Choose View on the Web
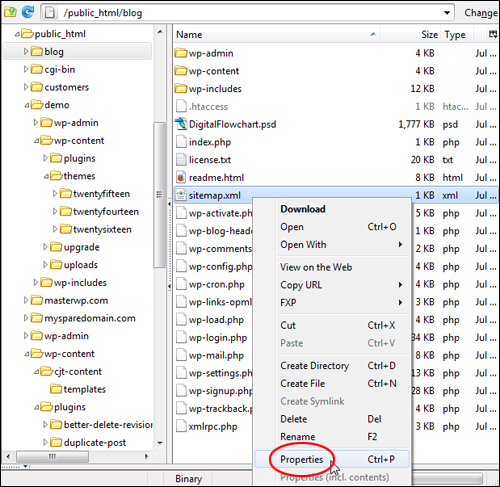 [332, 267]
